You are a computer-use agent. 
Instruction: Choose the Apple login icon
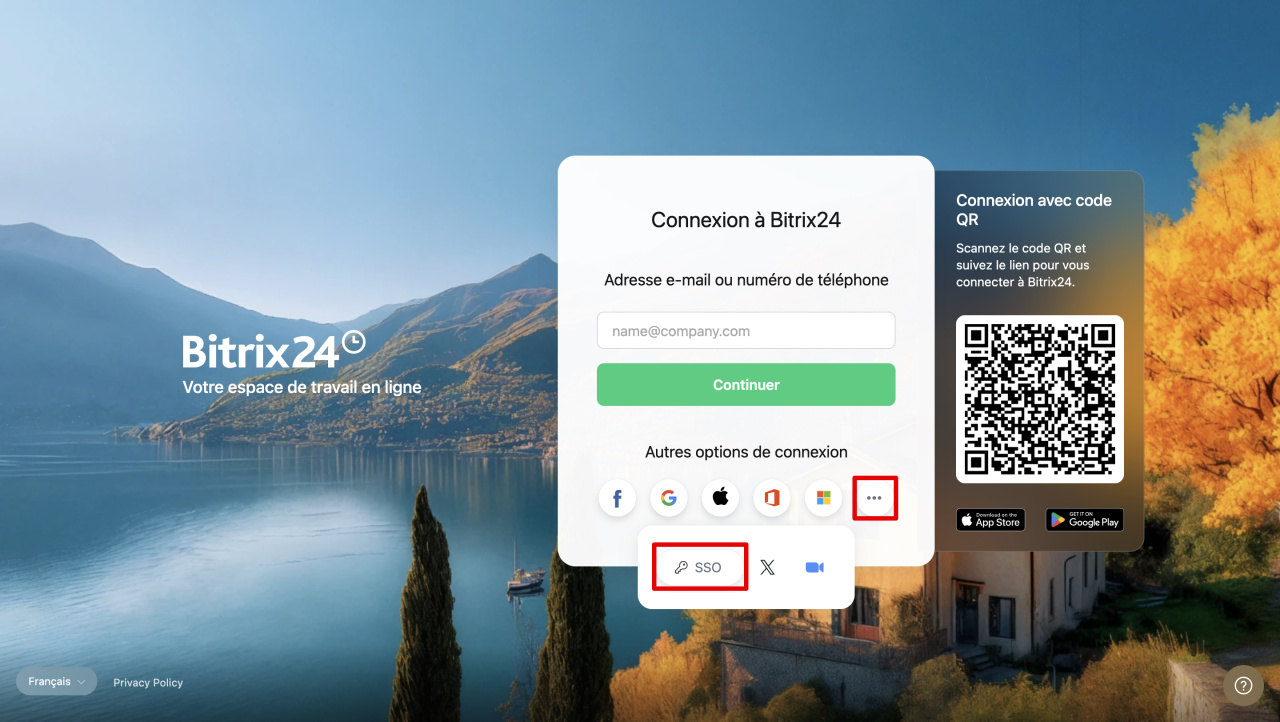click(720, 498)
